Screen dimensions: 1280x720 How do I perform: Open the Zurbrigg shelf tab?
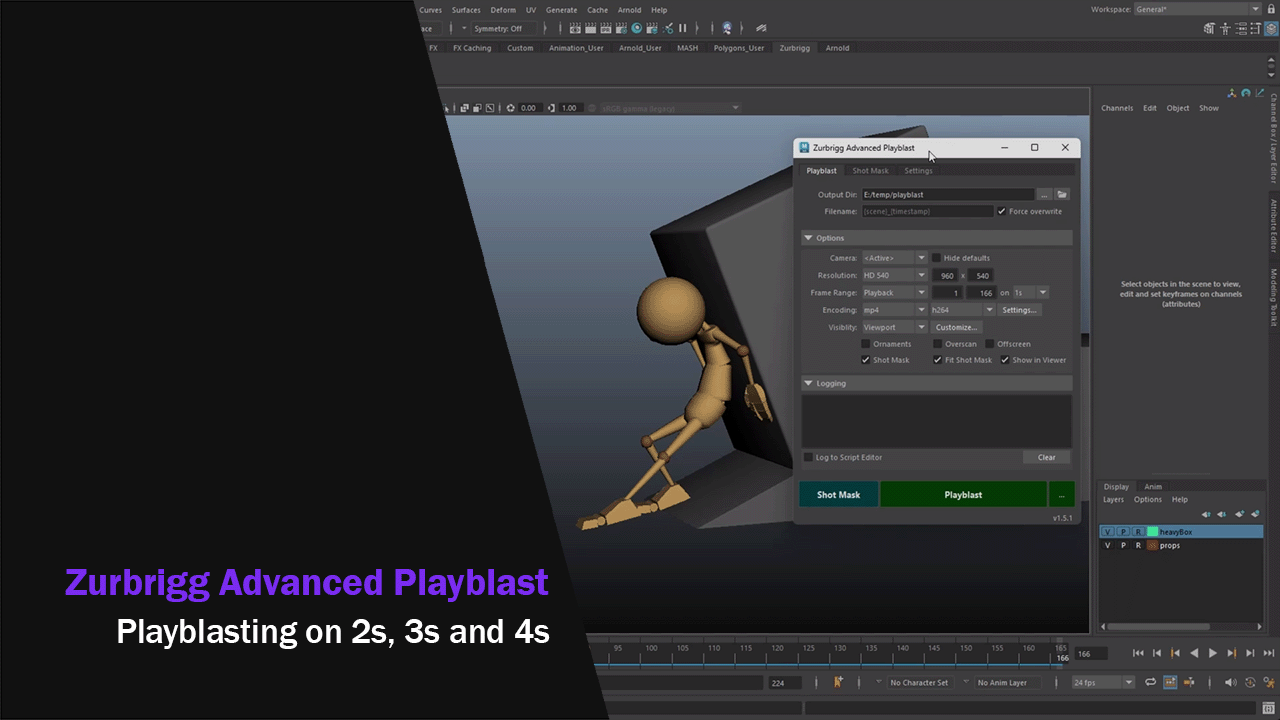(794, 48)
